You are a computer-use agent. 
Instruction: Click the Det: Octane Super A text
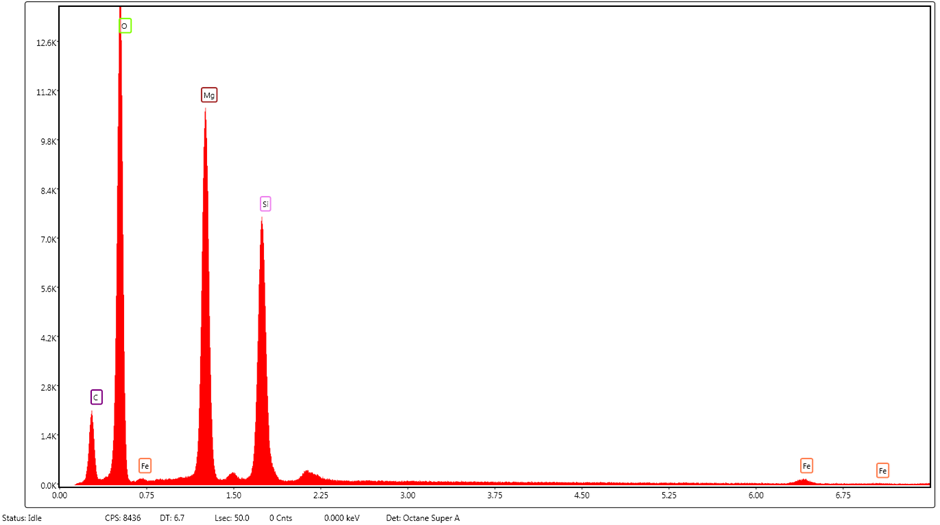pyautogui.click(x=422, y=518)
